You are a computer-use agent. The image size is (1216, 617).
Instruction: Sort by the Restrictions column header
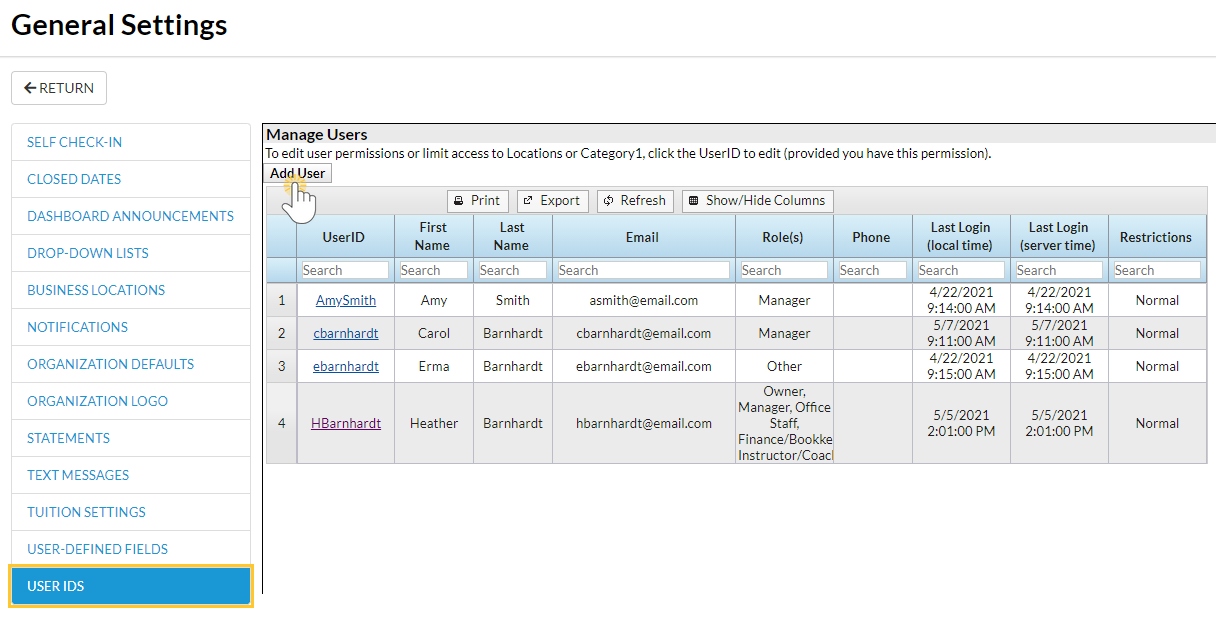[x=1156, y=237]
